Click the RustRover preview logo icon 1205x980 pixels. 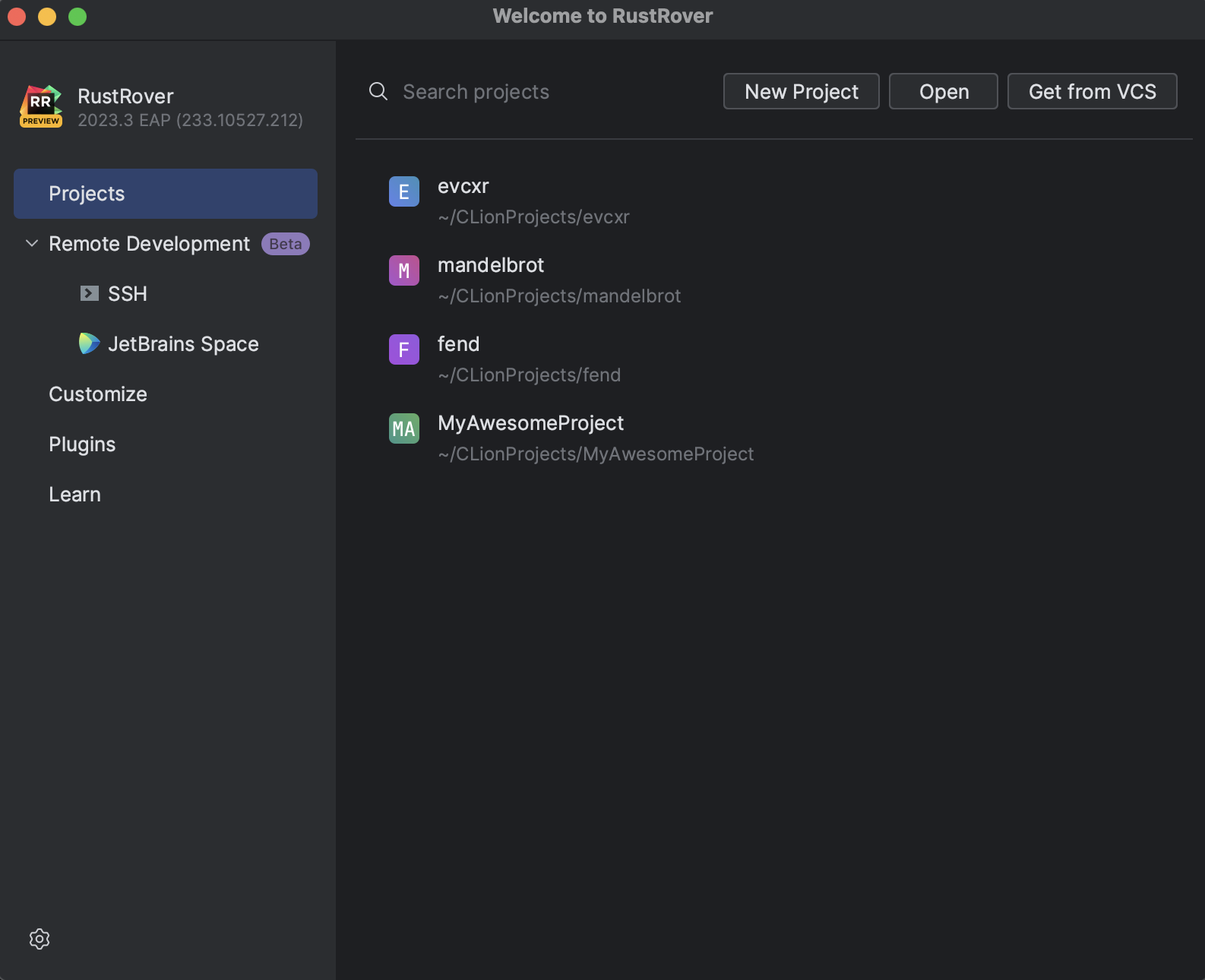coord(41,106)
